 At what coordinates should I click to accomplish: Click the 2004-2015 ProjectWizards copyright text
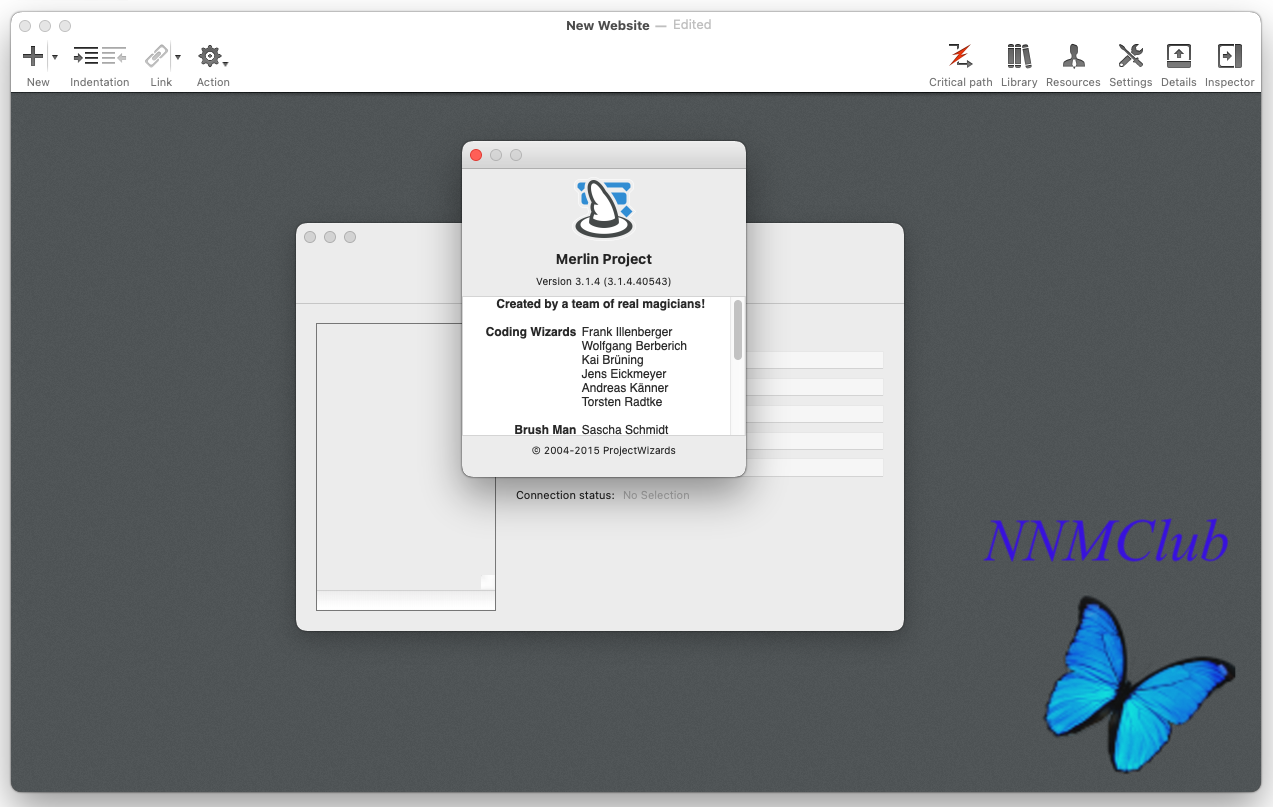pos(603,451)
